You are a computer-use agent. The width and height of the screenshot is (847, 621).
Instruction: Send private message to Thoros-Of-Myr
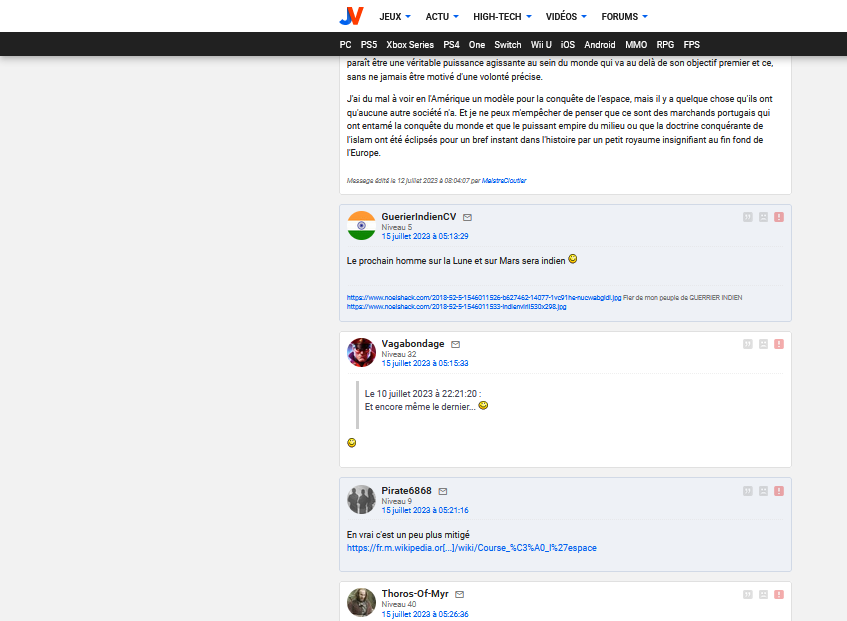[x=460, y=595]
